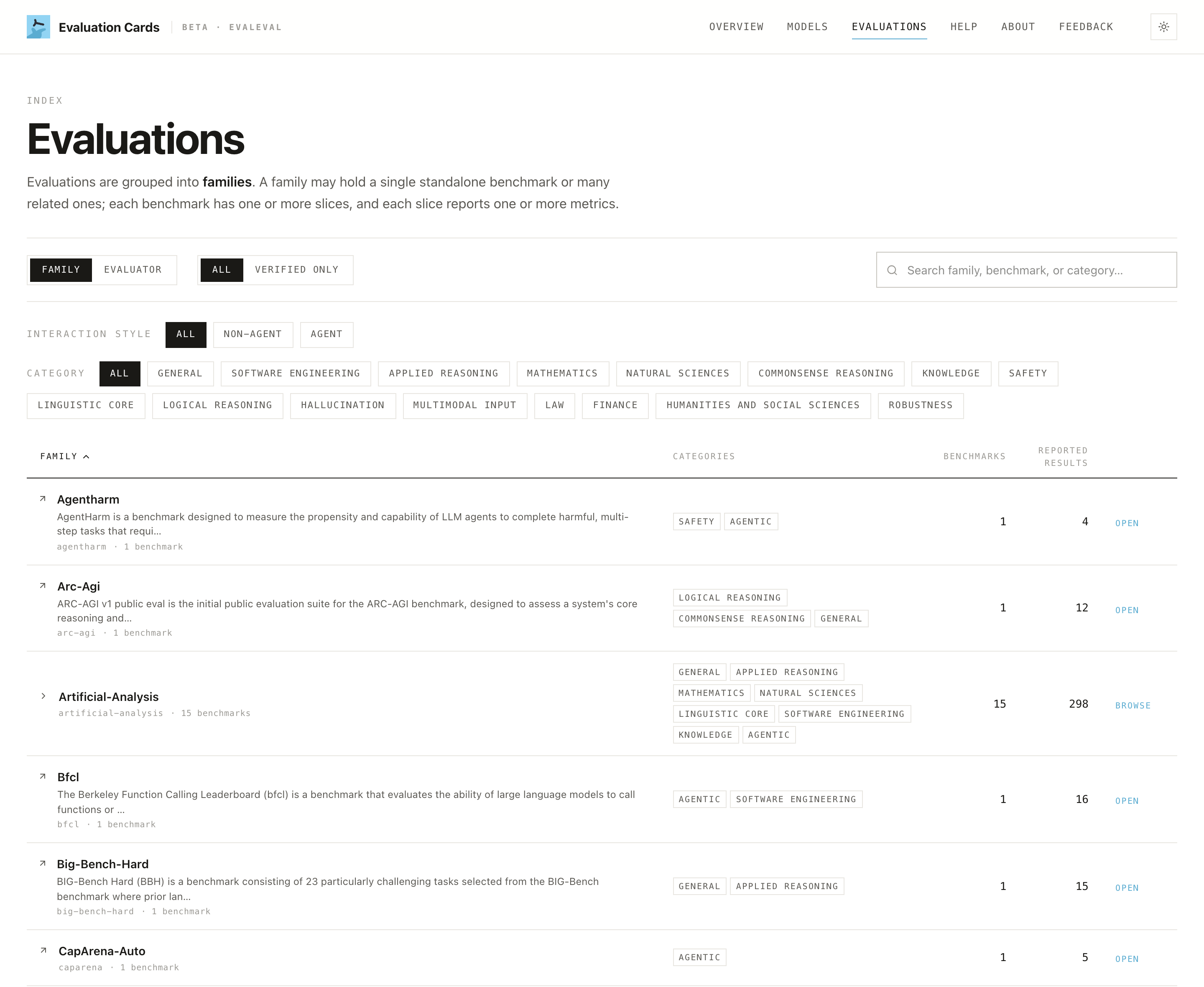
Task: Click the CapArena-Auto external link arrow icon
Action: [x=43, y=950]
